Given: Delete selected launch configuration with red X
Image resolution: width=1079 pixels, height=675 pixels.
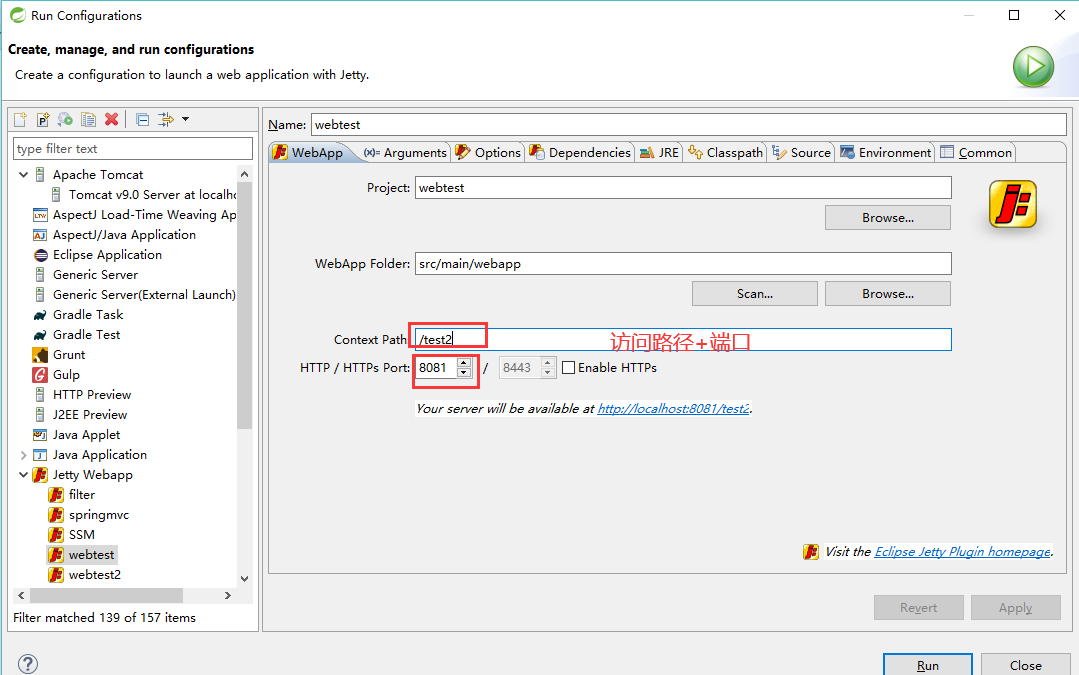Looking at the screenshot, I should click(111, 119).
